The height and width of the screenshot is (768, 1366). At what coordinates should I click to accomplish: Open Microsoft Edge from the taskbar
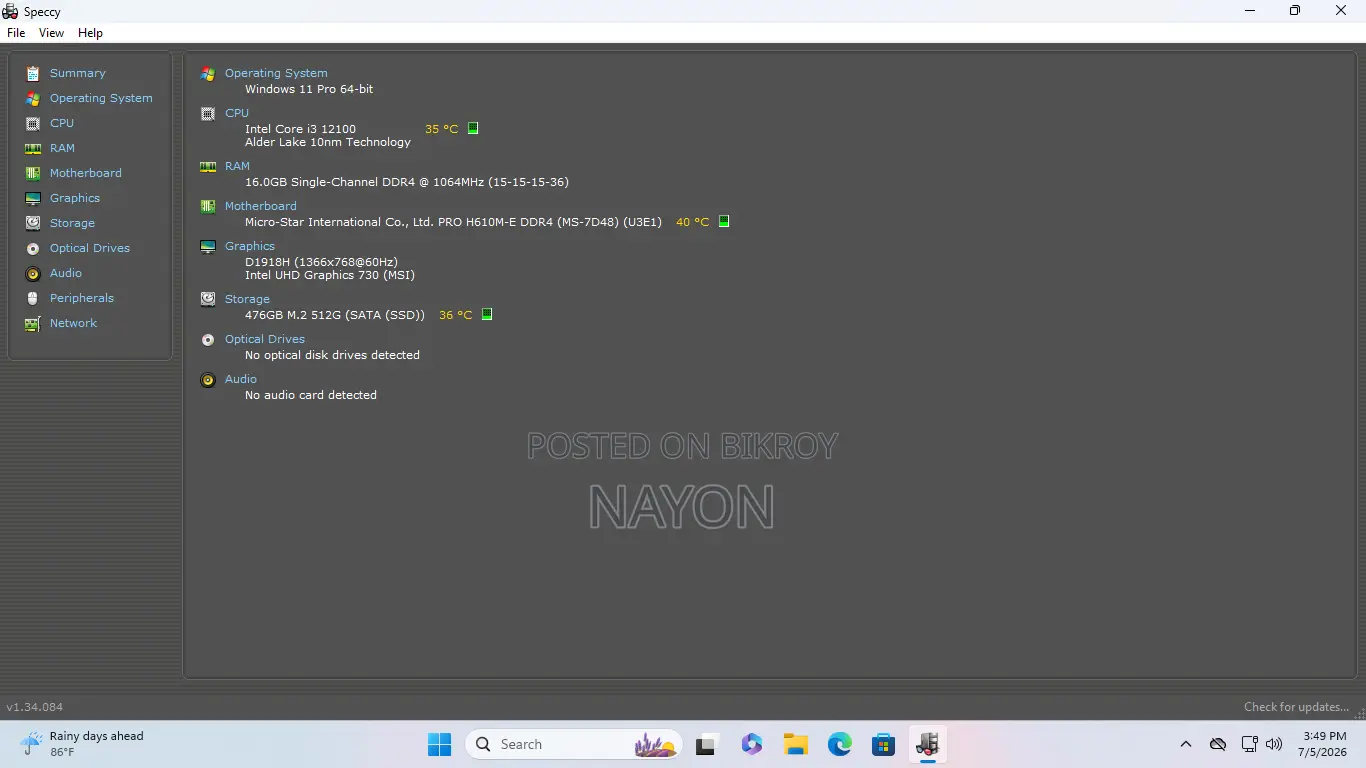[x=840, y=744]
